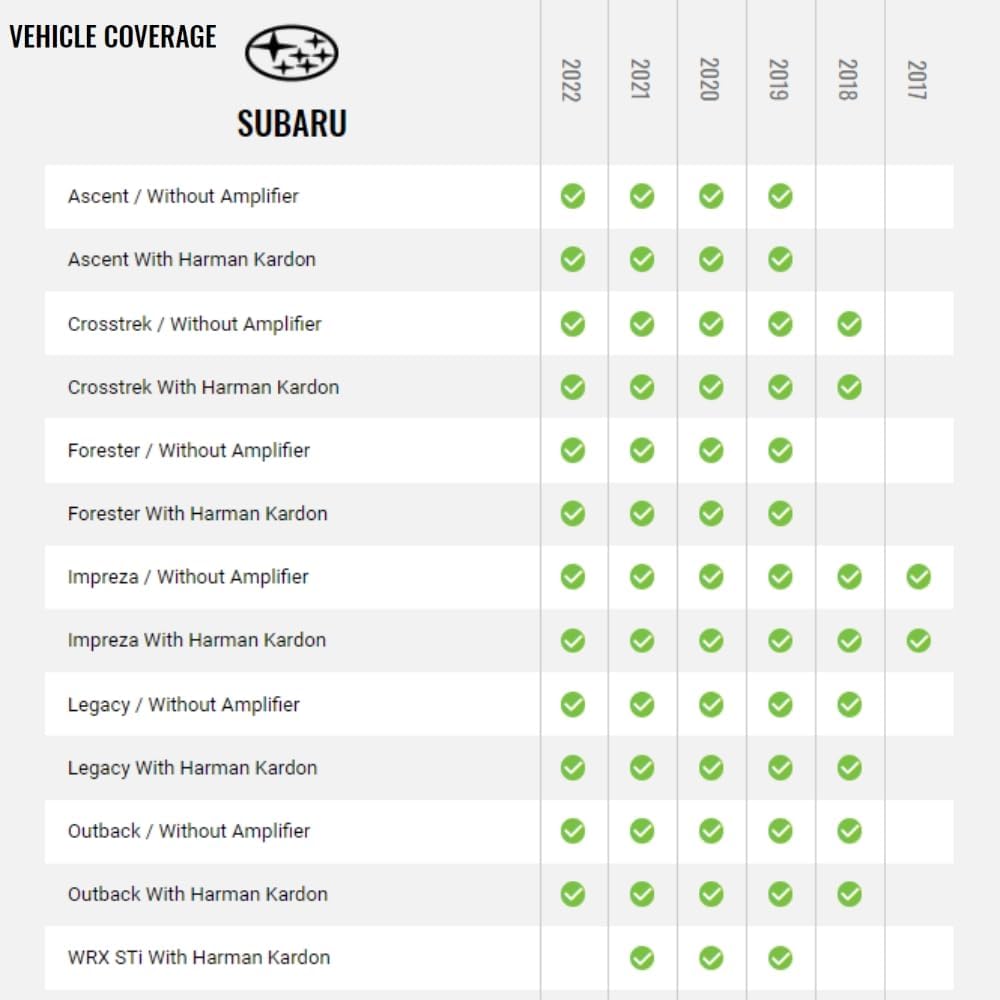The height and width of the screenshot is (1000, 1000).
Task: Click the Forester / Without Amplifier row label
Action: 189,450
